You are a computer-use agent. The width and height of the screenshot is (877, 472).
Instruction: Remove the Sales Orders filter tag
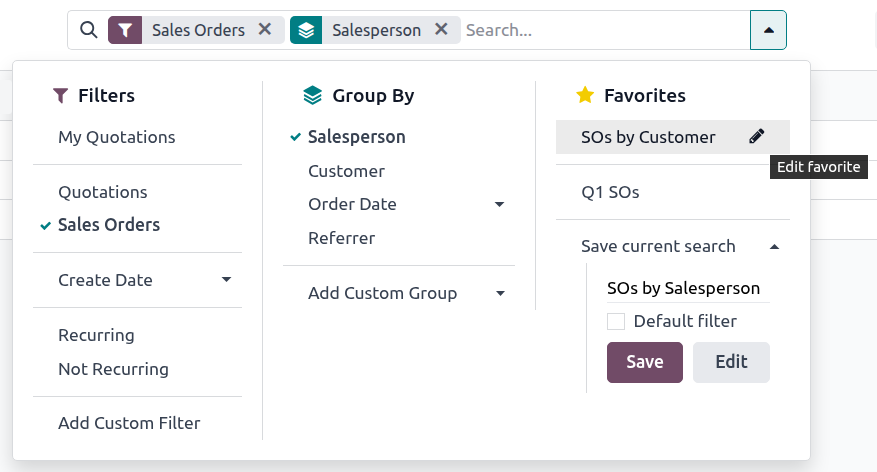[265, 30]
